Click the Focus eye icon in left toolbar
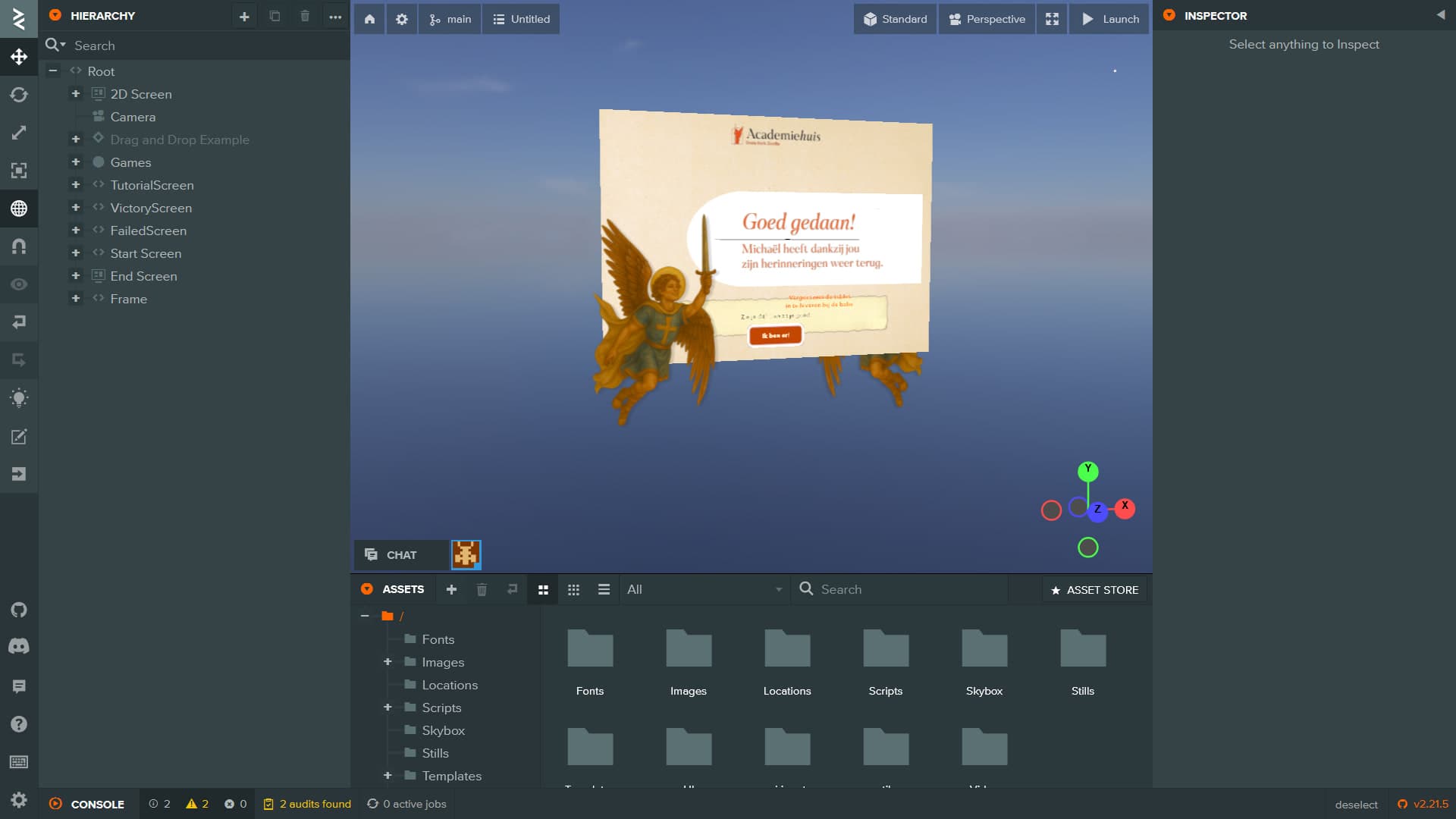This screenshot has height=819, width=1456. coord(19,284)
